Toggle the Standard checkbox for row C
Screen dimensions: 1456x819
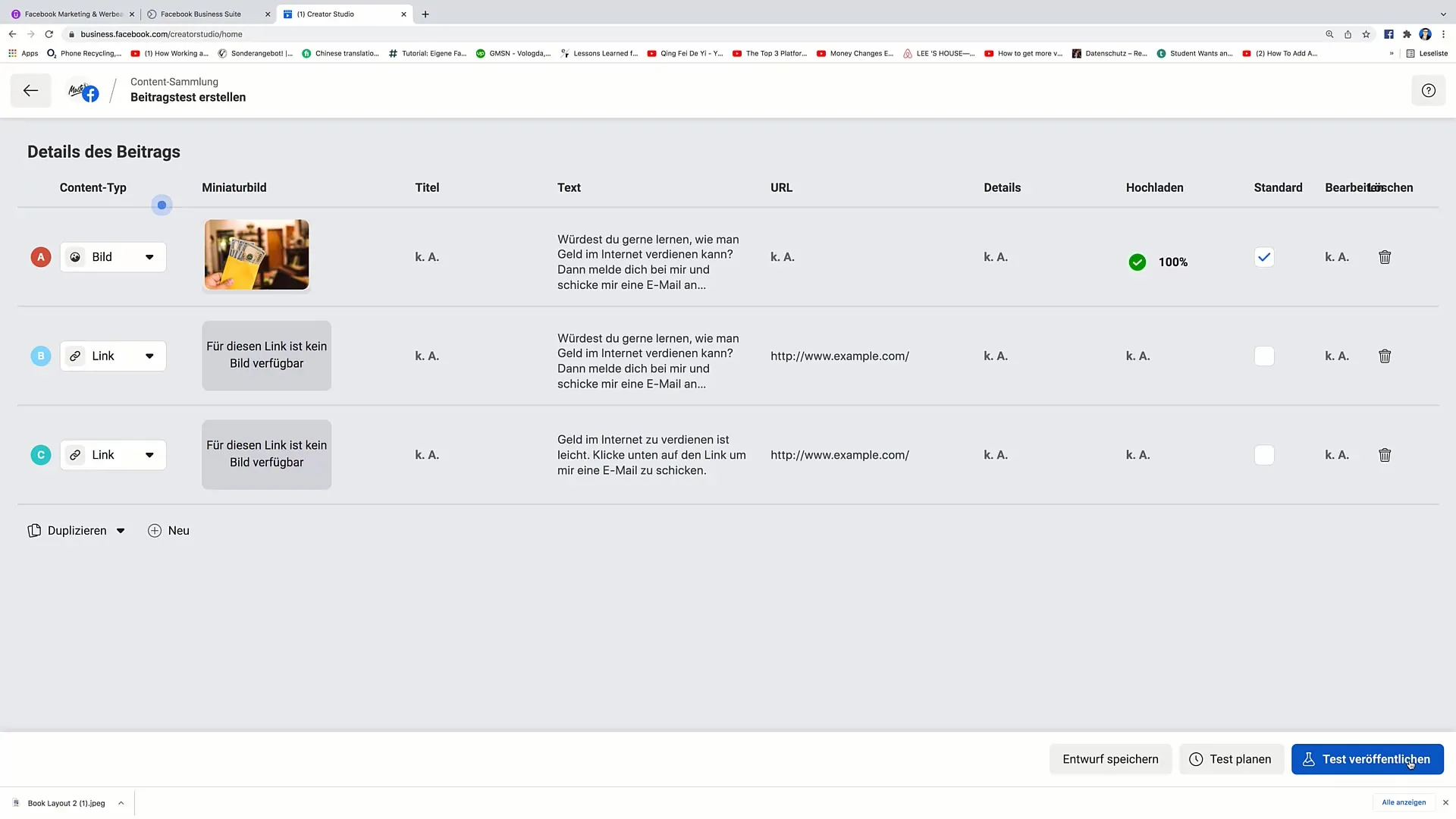point(1264,454)
